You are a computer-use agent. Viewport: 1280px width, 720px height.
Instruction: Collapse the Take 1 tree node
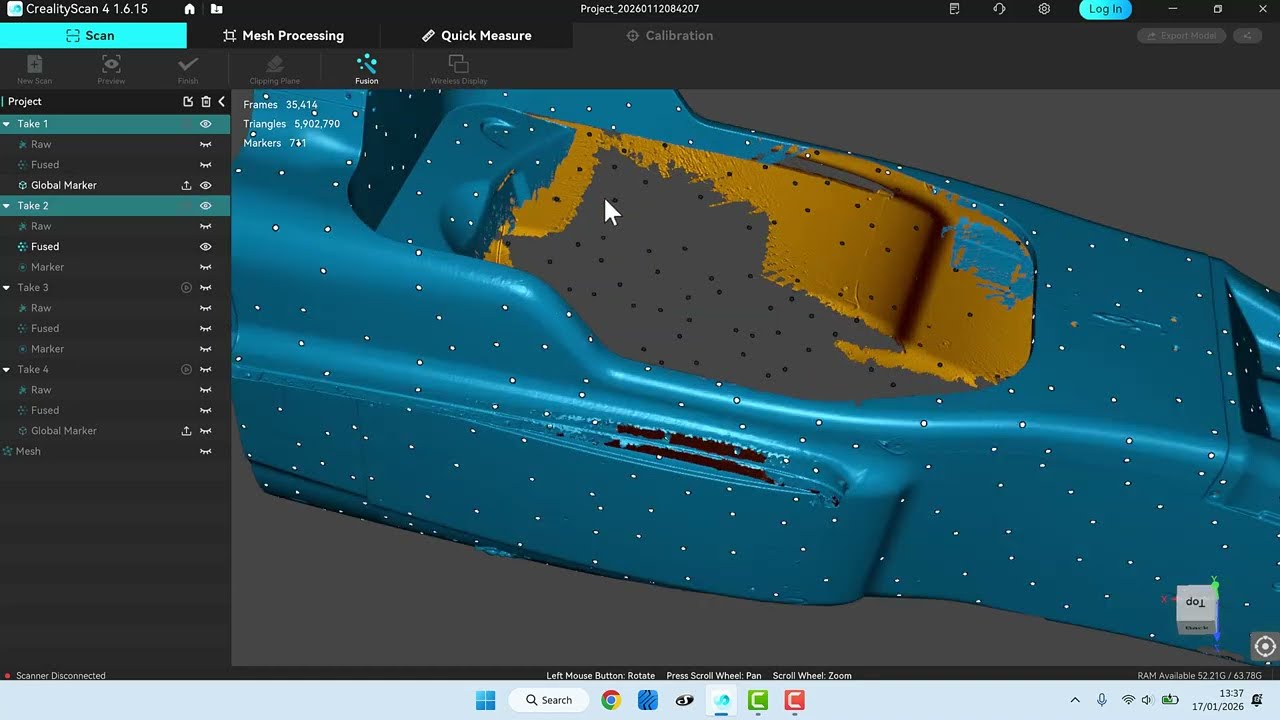(7, 124)
